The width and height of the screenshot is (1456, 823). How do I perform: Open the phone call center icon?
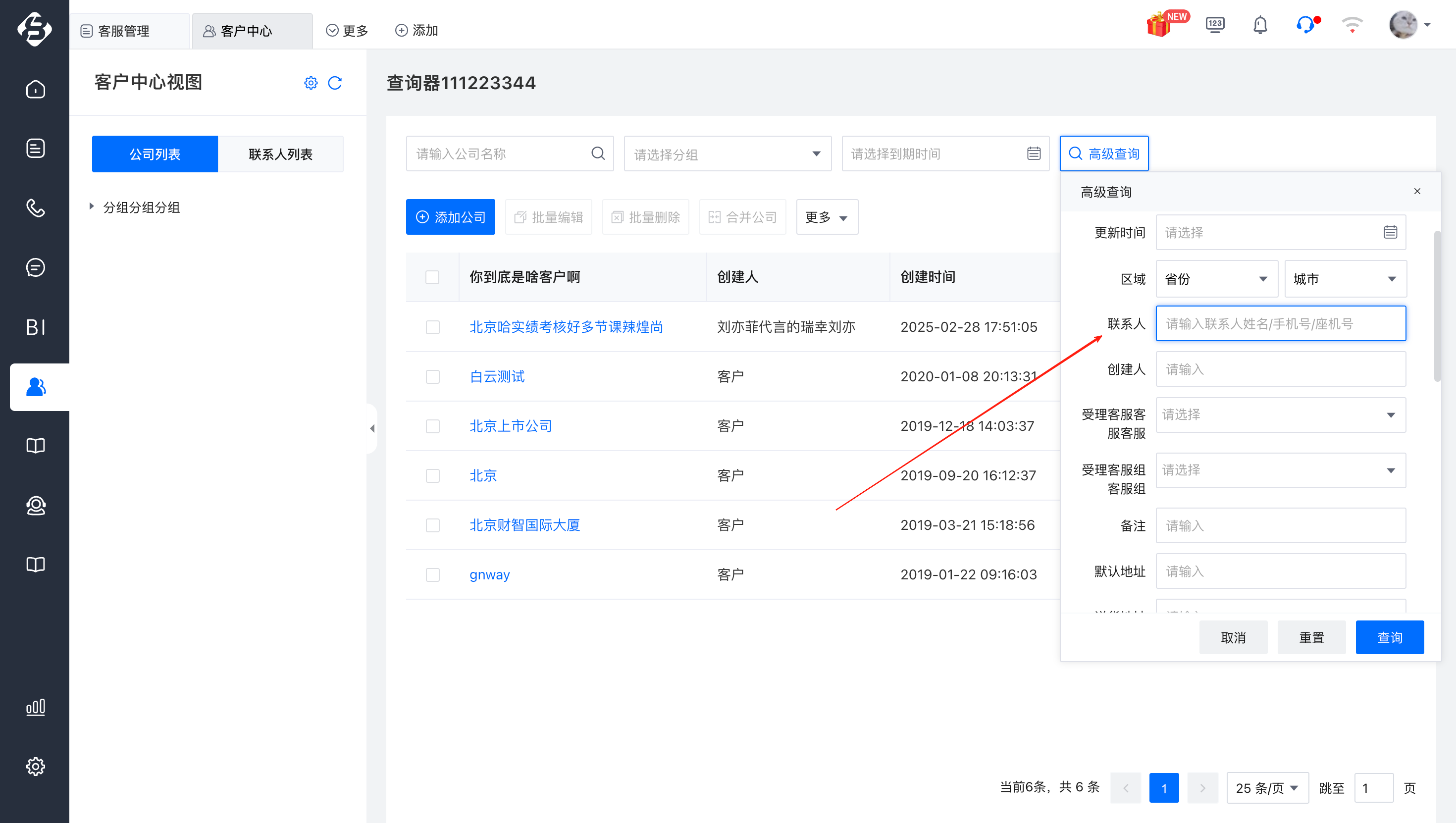point(35,207)
